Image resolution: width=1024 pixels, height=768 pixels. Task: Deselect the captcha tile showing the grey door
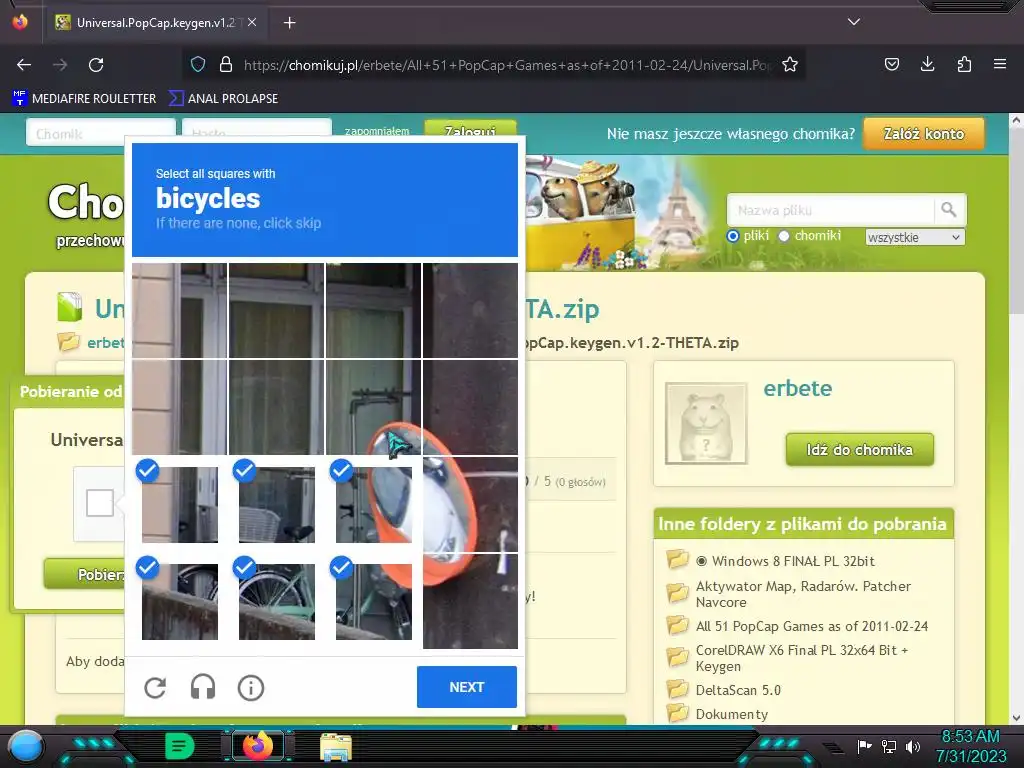(180, 504)
